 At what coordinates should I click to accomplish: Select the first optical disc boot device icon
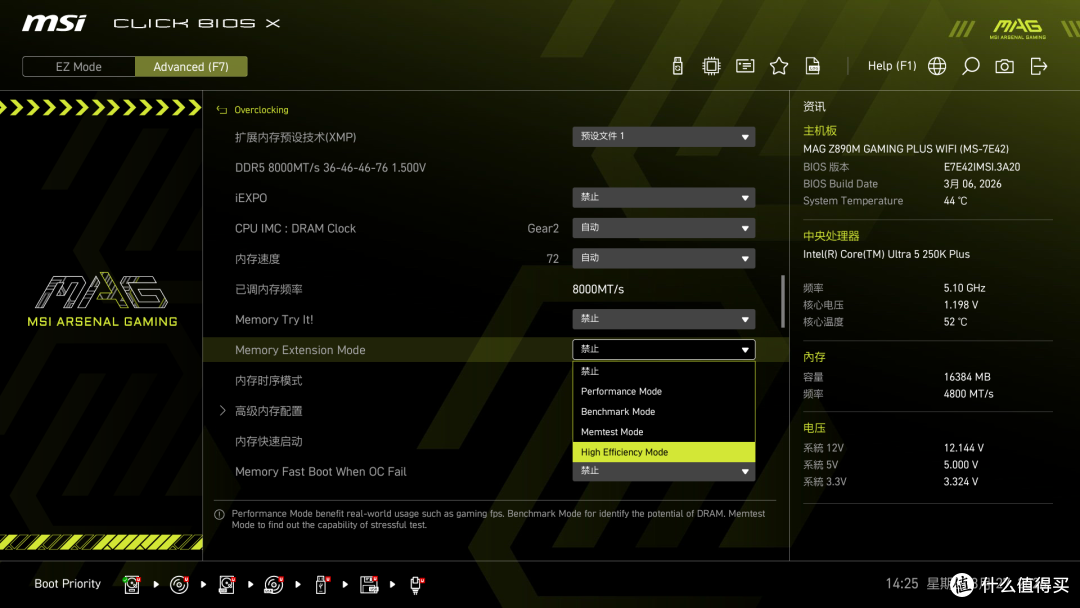[x=179, y=585]
